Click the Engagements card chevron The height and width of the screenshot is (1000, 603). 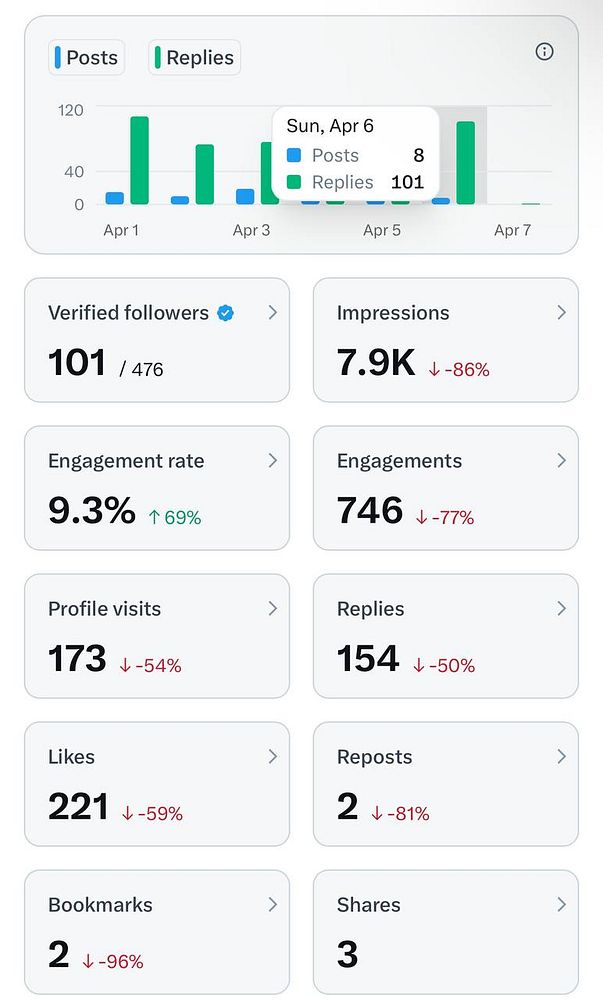coord(561,461)
